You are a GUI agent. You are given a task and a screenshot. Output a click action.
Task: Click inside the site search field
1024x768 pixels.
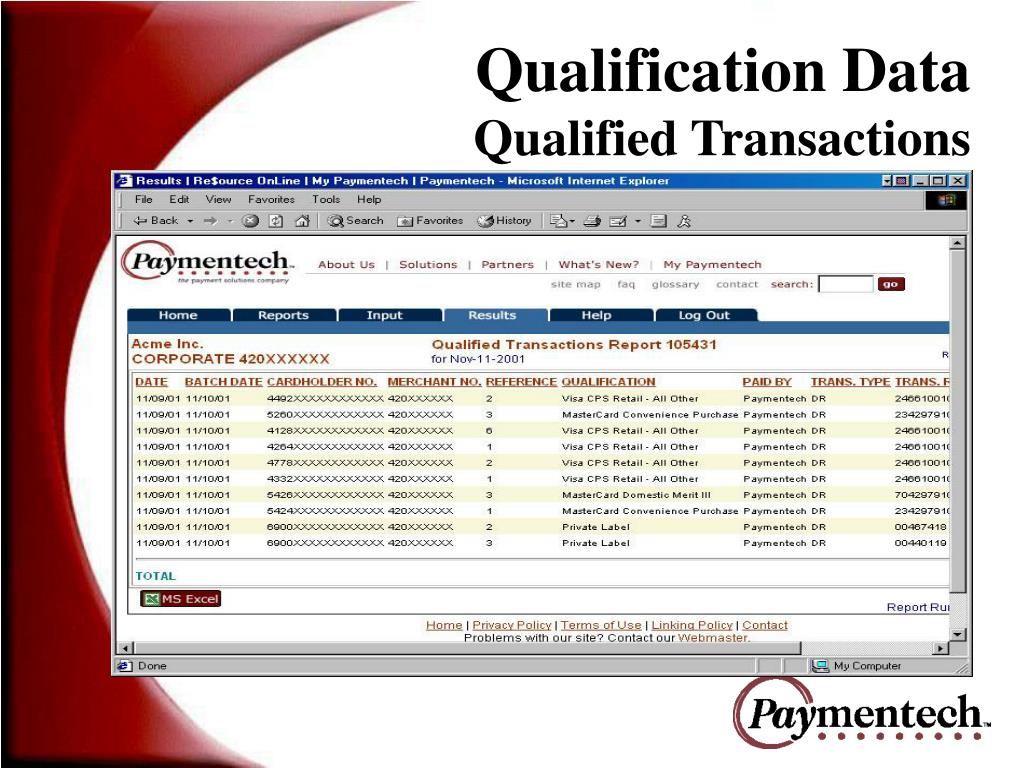point(846,284)
